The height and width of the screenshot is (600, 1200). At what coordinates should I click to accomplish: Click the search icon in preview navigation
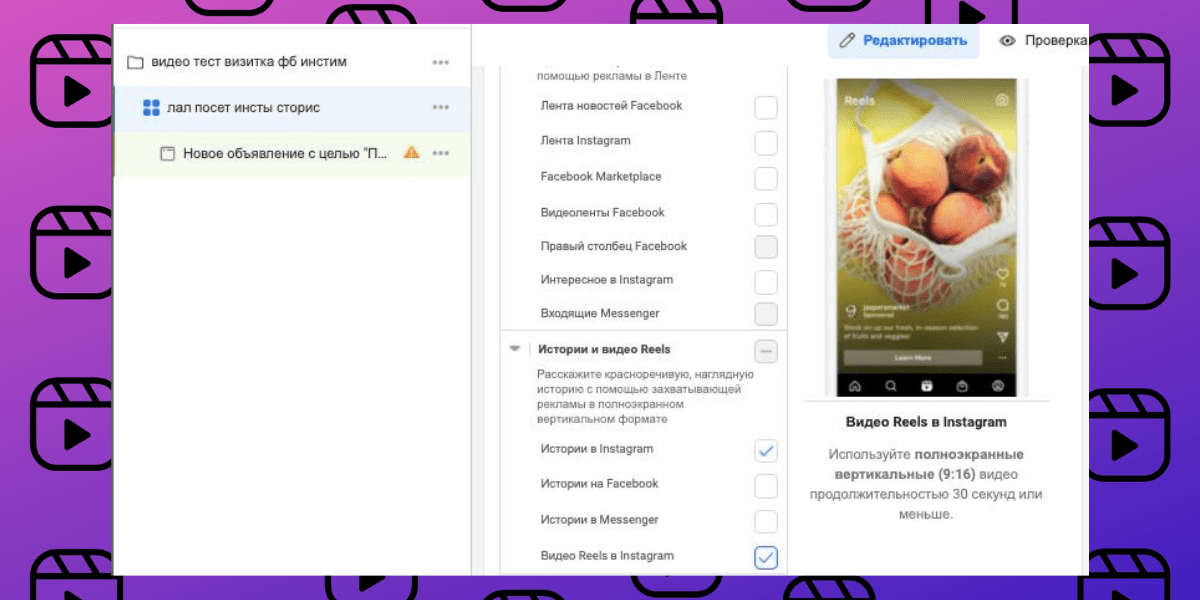point(890,385)
